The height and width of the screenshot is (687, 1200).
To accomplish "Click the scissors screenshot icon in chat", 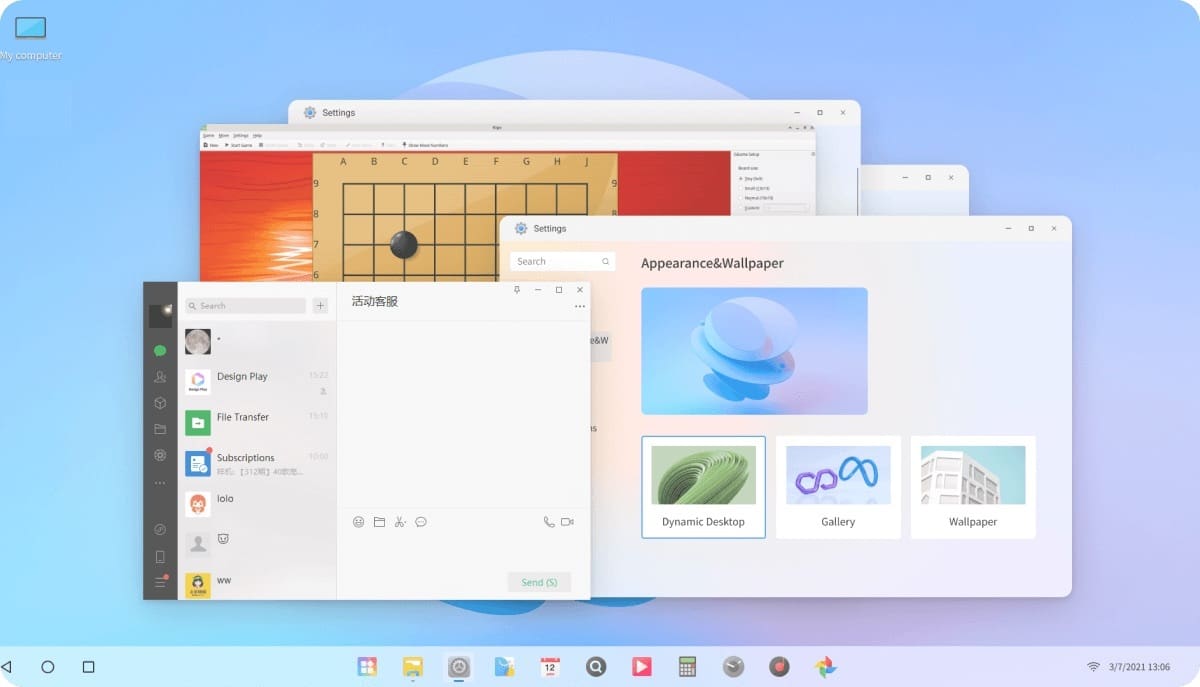I will tap(400, 522).
